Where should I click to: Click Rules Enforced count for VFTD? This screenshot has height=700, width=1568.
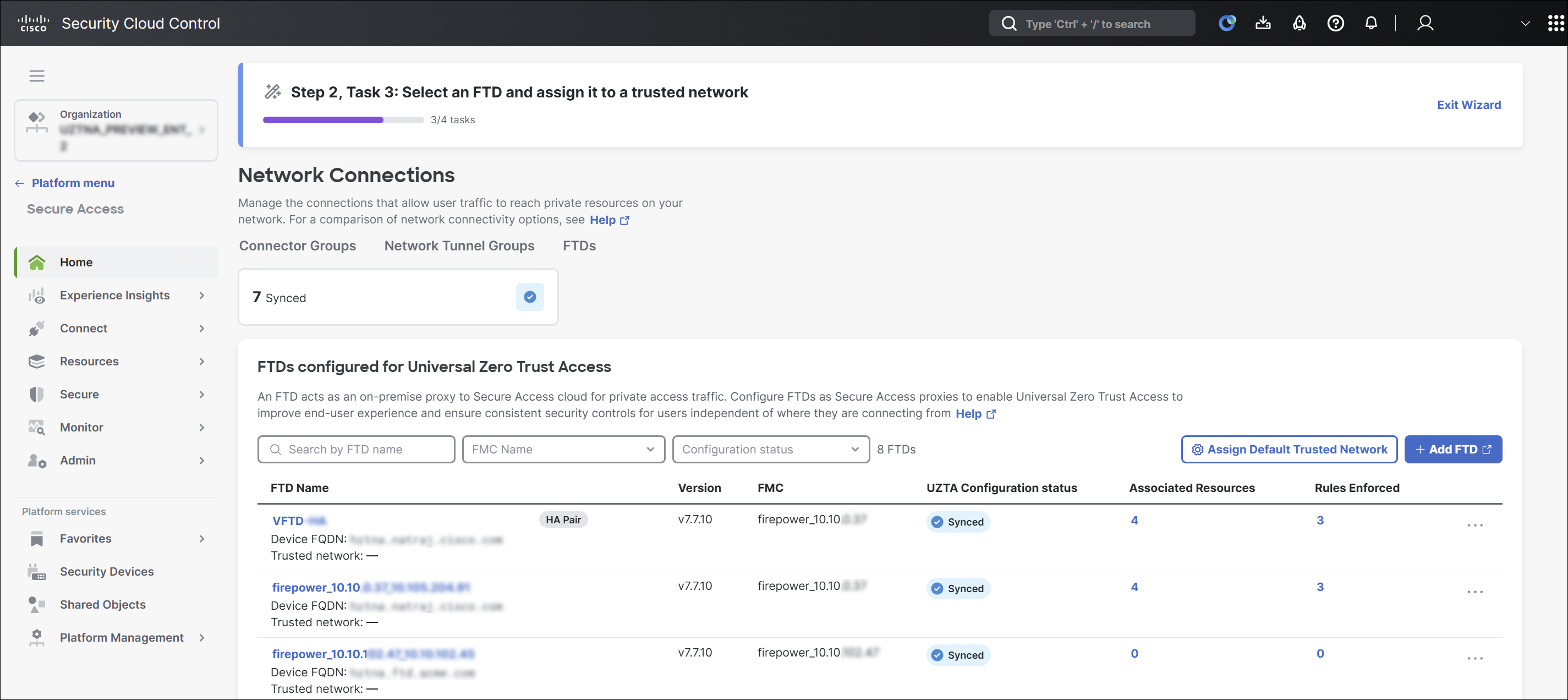(x=1320, y=521)
